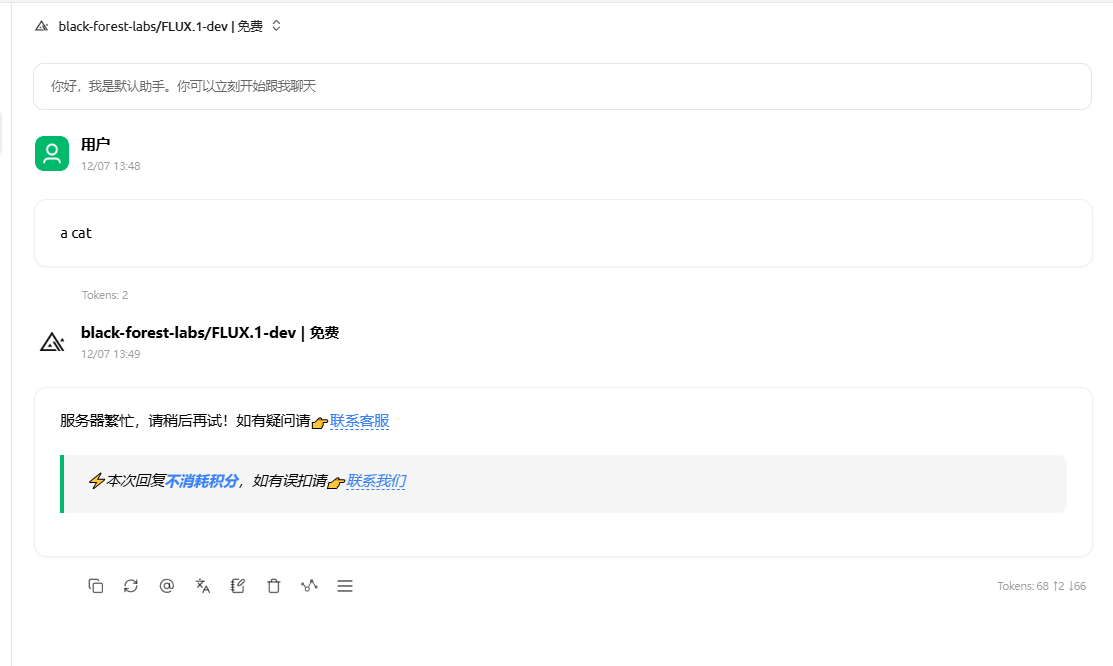Click the 联系我们 link
The height and width of the screenshot is (666, 1113).
point(376,481)
